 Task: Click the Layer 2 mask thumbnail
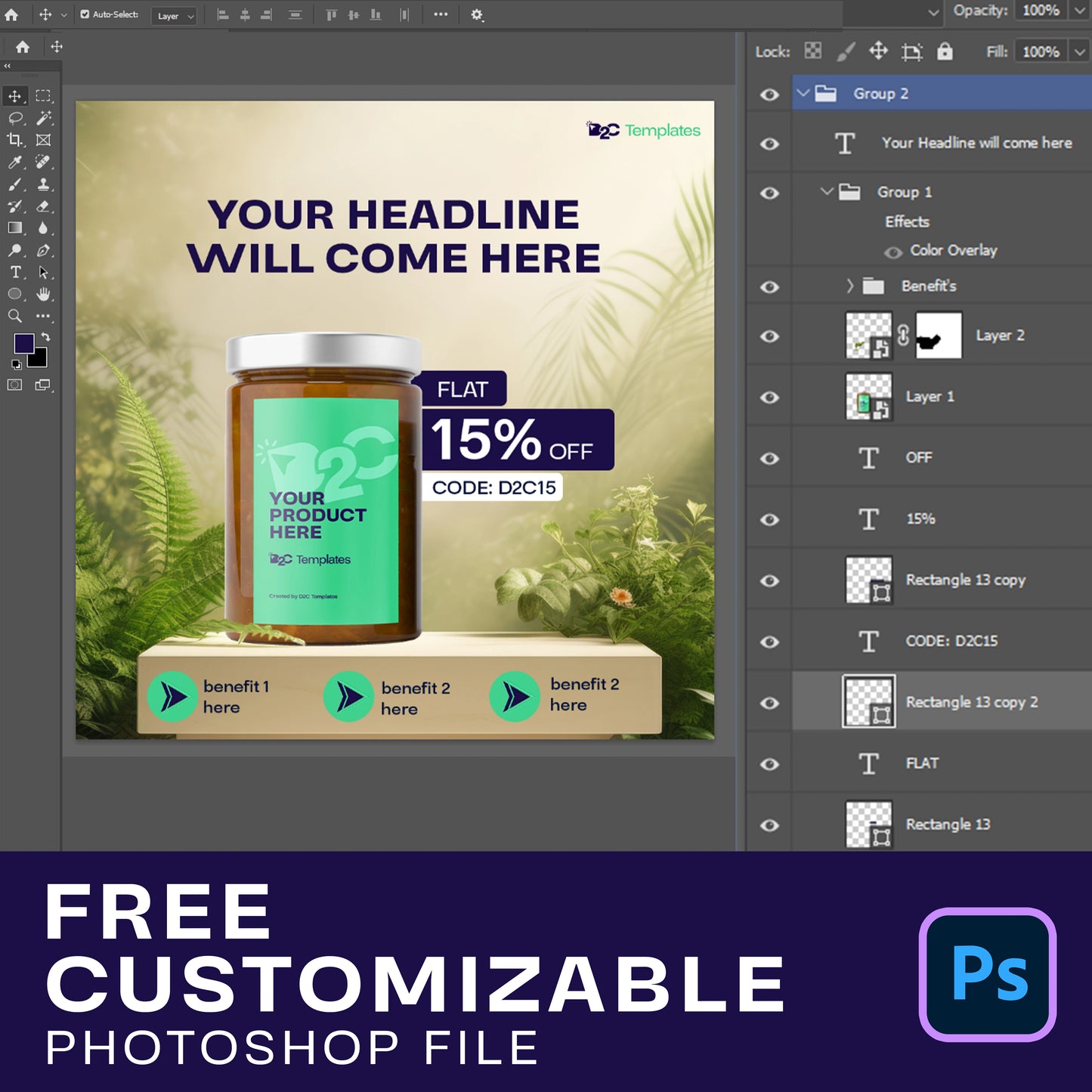click(x=939, y=336)
